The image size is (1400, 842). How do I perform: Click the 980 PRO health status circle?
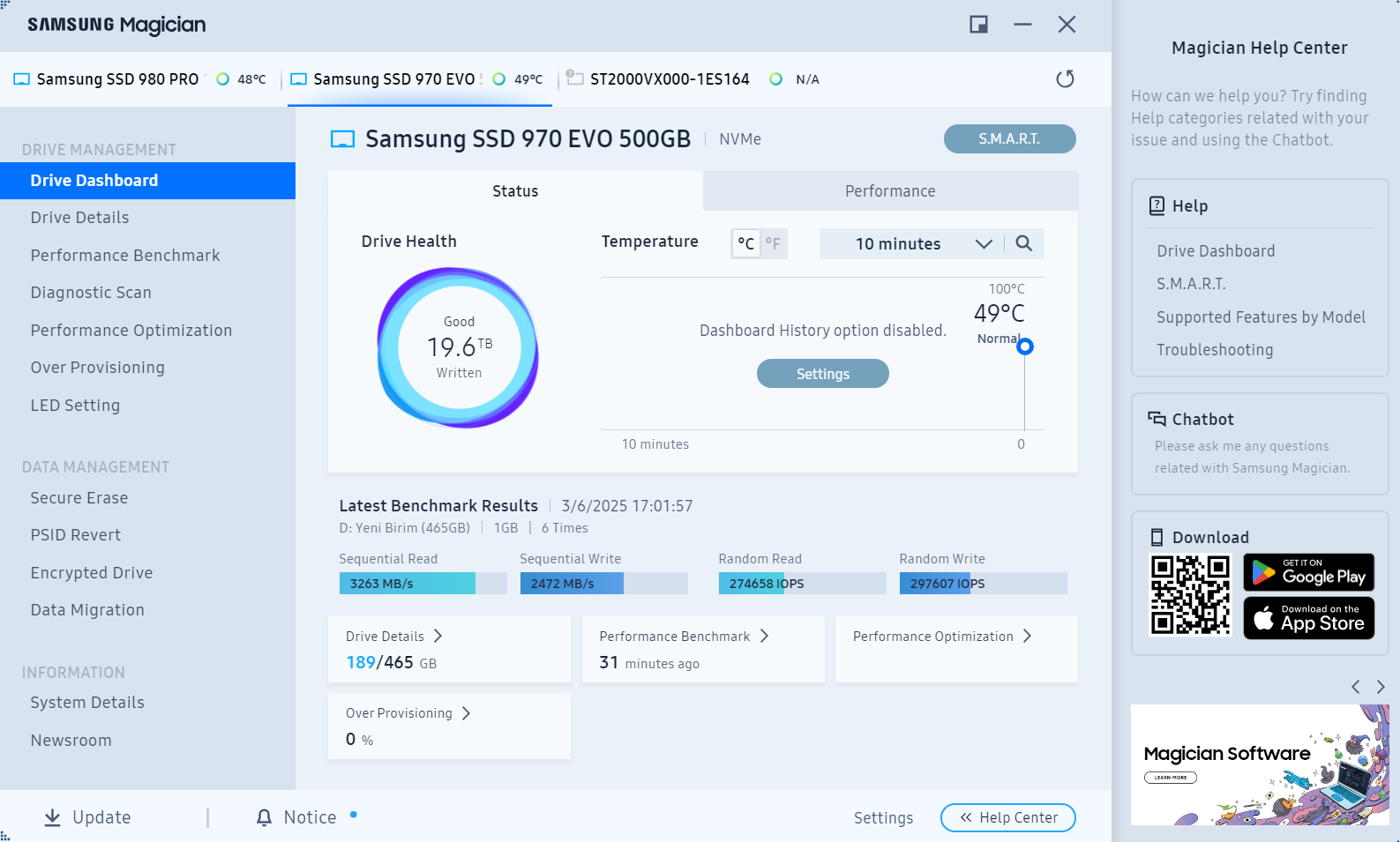223,79
